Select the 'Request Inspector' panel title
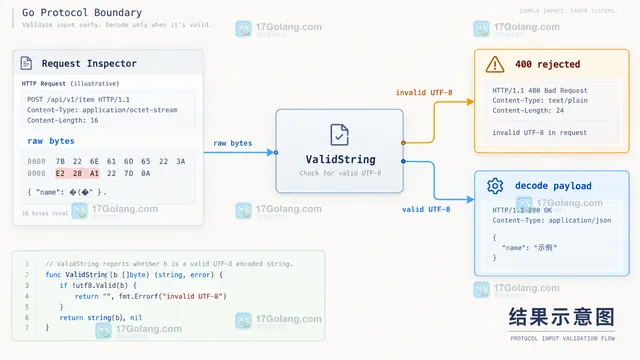 click(x=89, y=64)
